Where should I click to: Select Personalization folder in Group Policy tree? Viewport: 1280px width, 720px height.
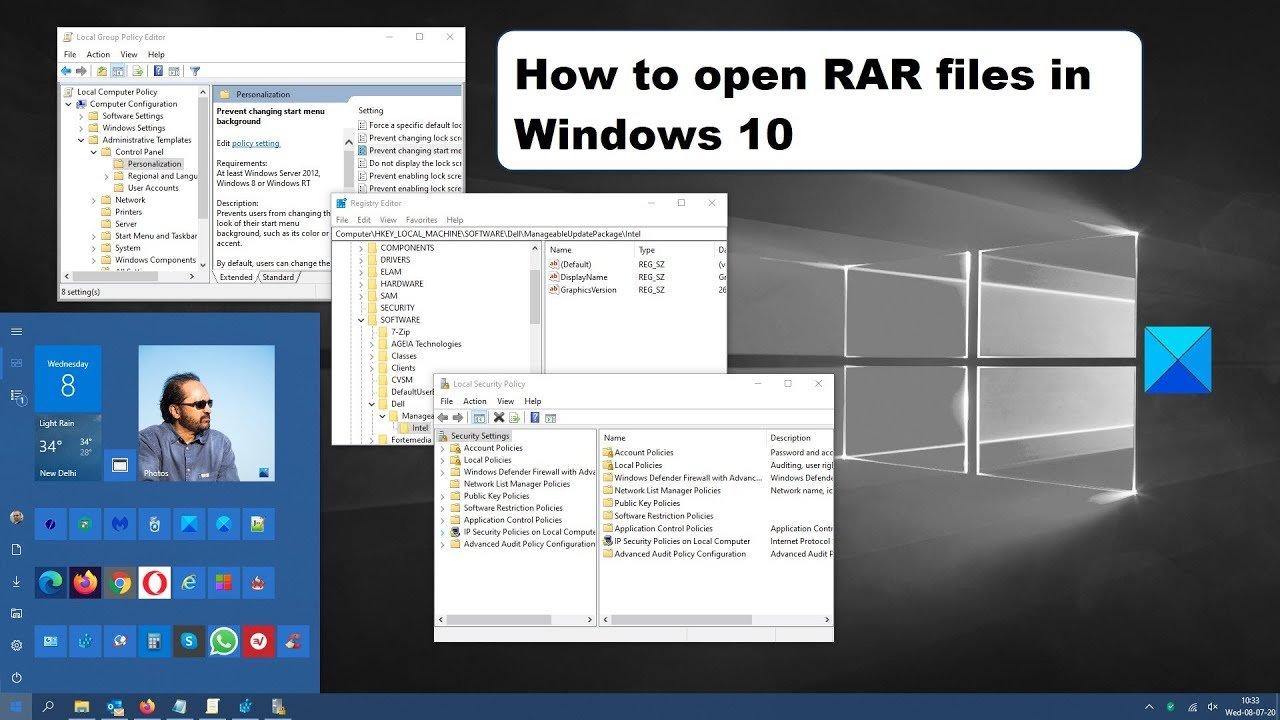pos(148,164)
